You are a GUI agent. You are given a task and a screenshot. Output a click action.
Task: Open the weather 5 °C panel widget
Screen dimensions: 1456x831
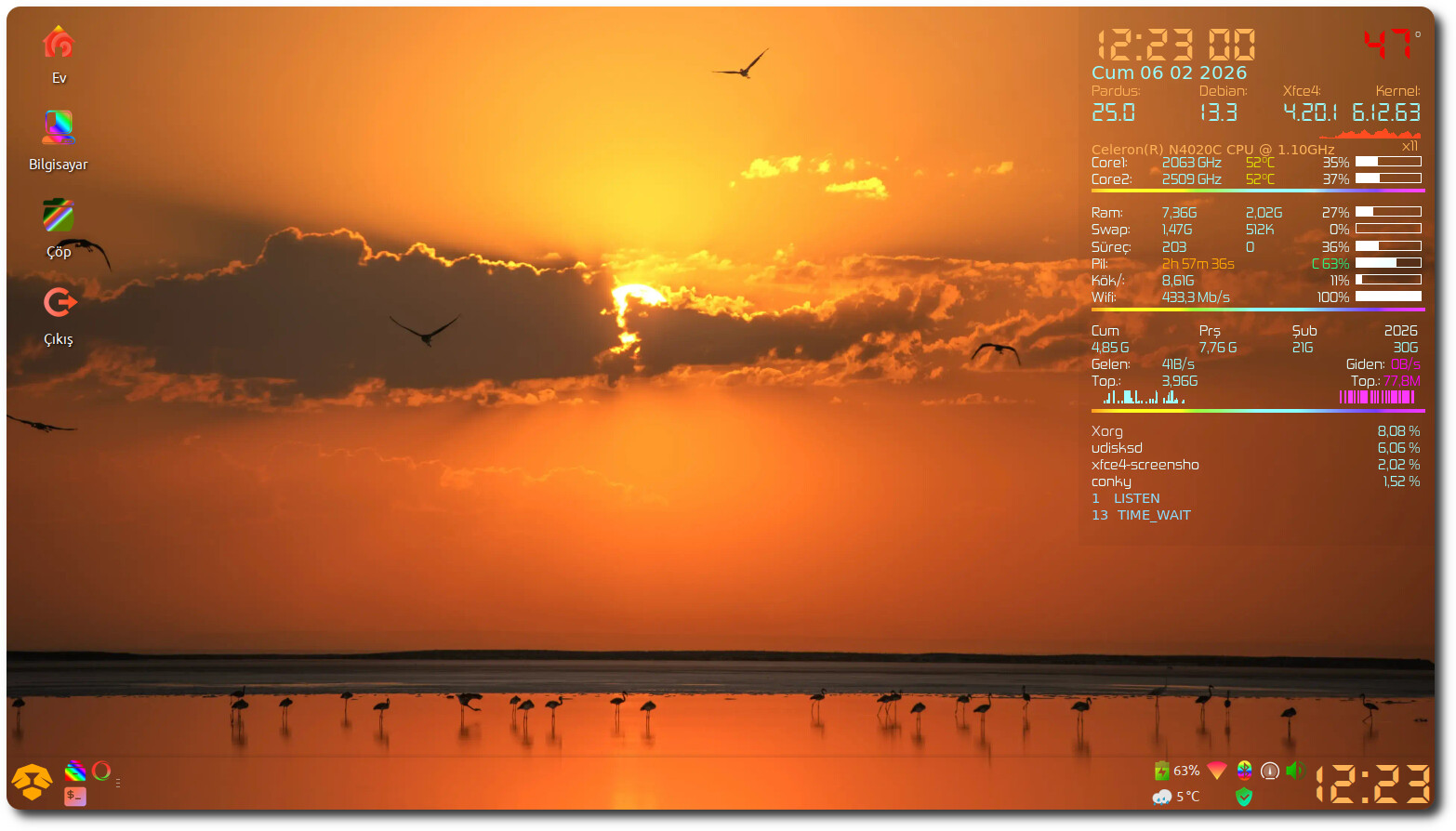tap(1176, 797)
